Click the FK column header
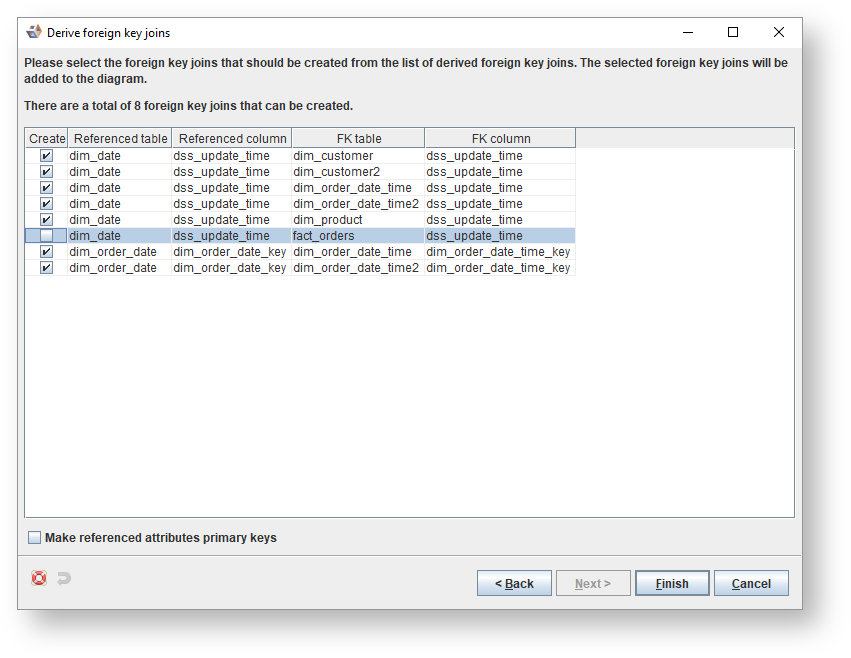The image size is (851, 658). coord(500,139)
